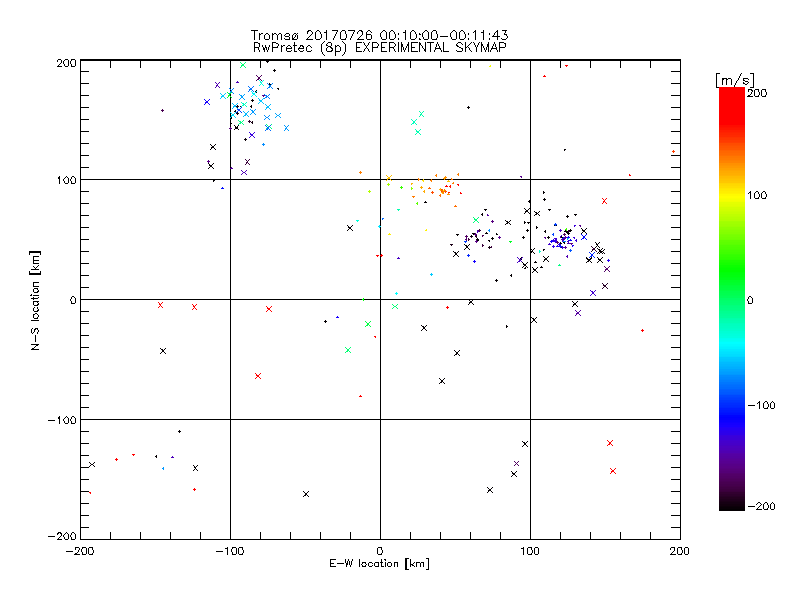The image size is (800, 600).
Task: Click the "N-S location [km]" axis label
Action: (35, 300)
